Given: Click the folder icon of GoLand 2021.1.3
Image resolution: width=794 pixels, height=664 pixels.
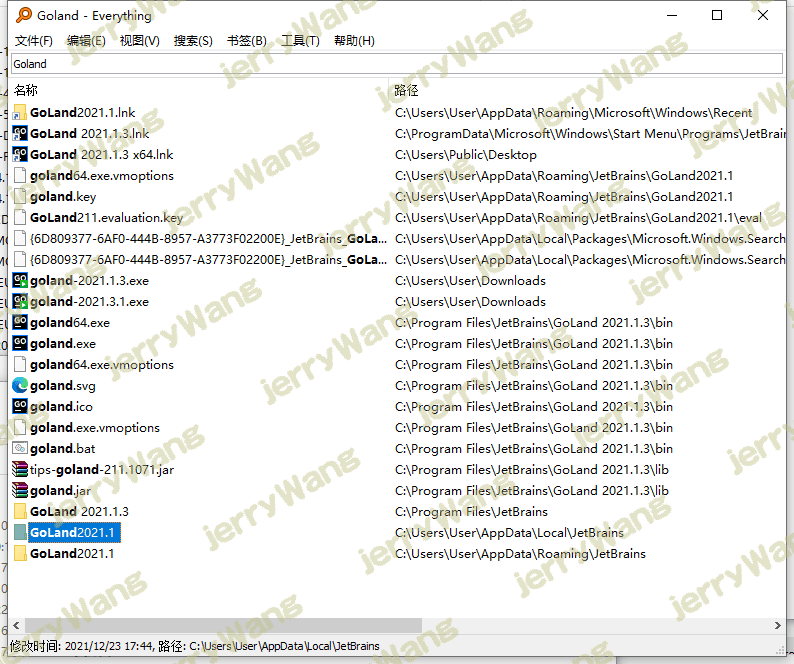Looking at the screenshot, I should tap(20, 512).
